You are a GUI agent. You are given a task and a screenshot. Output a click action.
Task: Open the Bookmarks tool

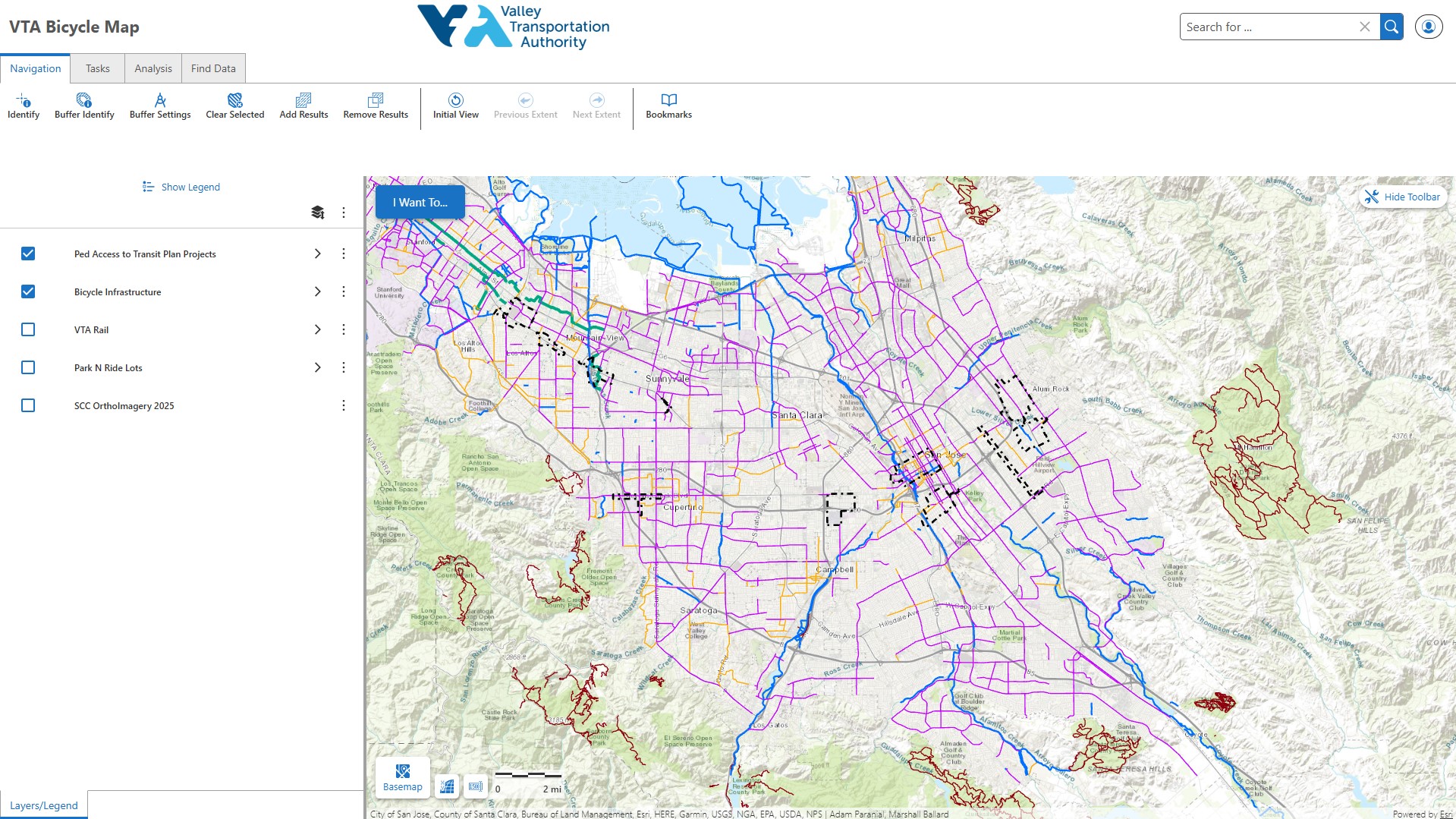(668, 106)
